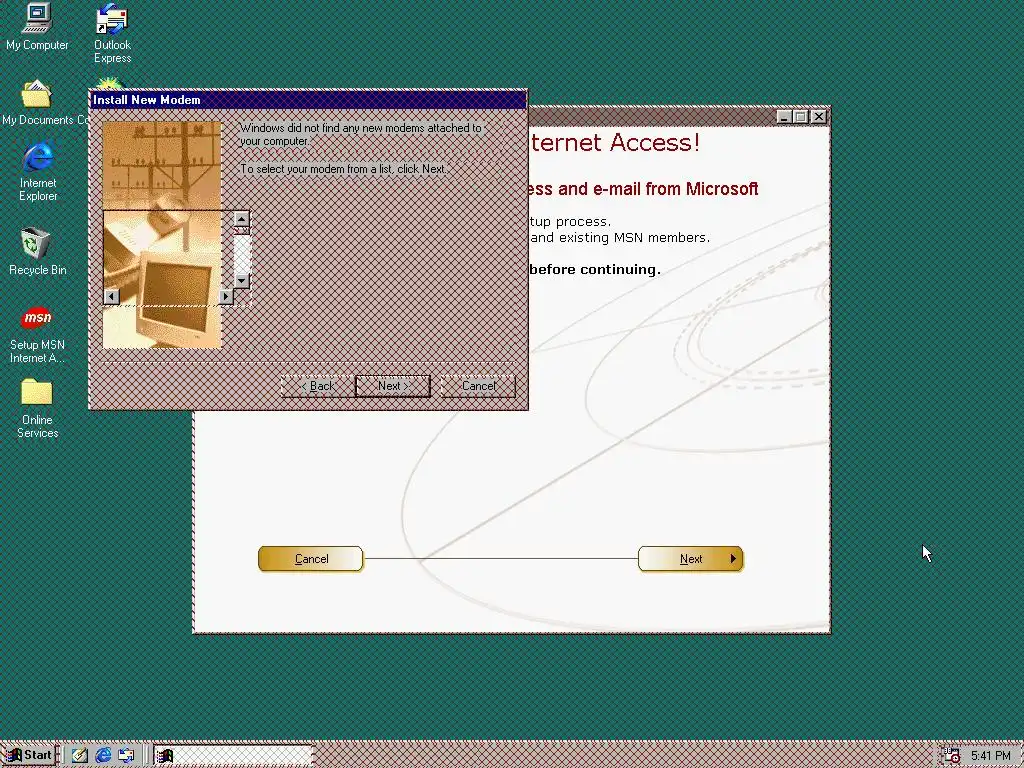The image size is (1024, 768).
Task: Click the vertical scrollbar track in modem dialog
Action: 242,253
